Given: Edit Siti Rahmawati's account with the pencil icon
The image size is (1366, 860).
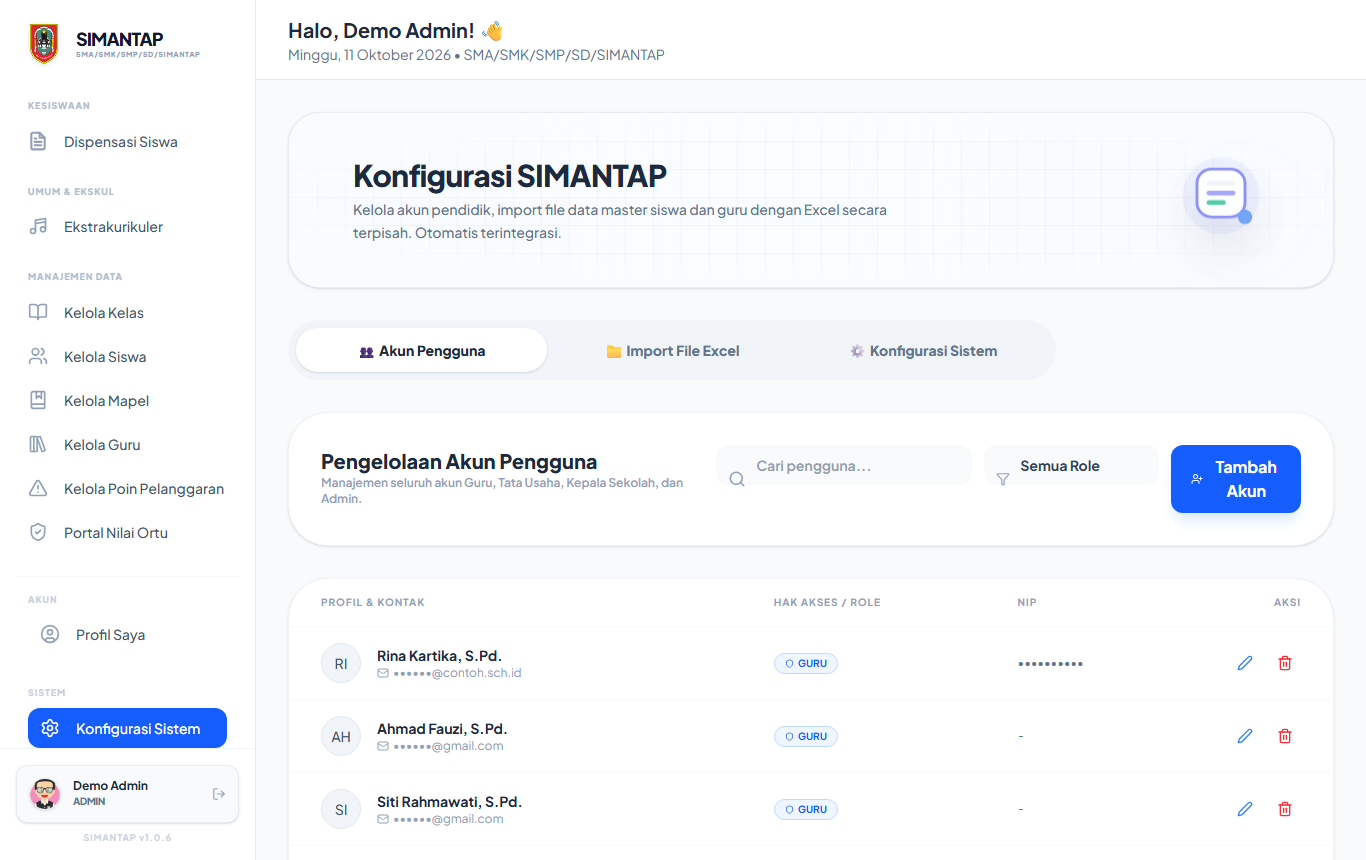Looking at the screenshot, I should click(x=1245, y=809).
